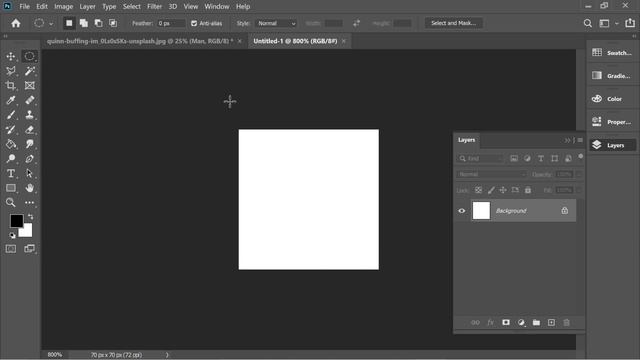Screen dimensions: 640x360
Task: Select the Elliptical Marquee tool
Action: coord(29,56)
